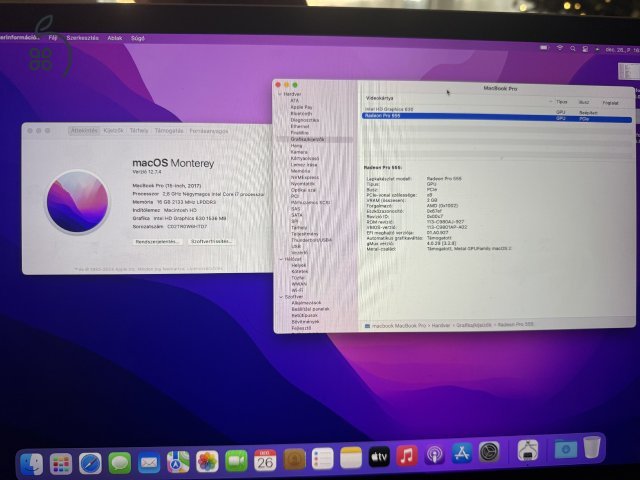Open Launchpad in the Dock
The height and width of the screenshot is (480, 640).
pyautogui.click(x=61, y=464)
